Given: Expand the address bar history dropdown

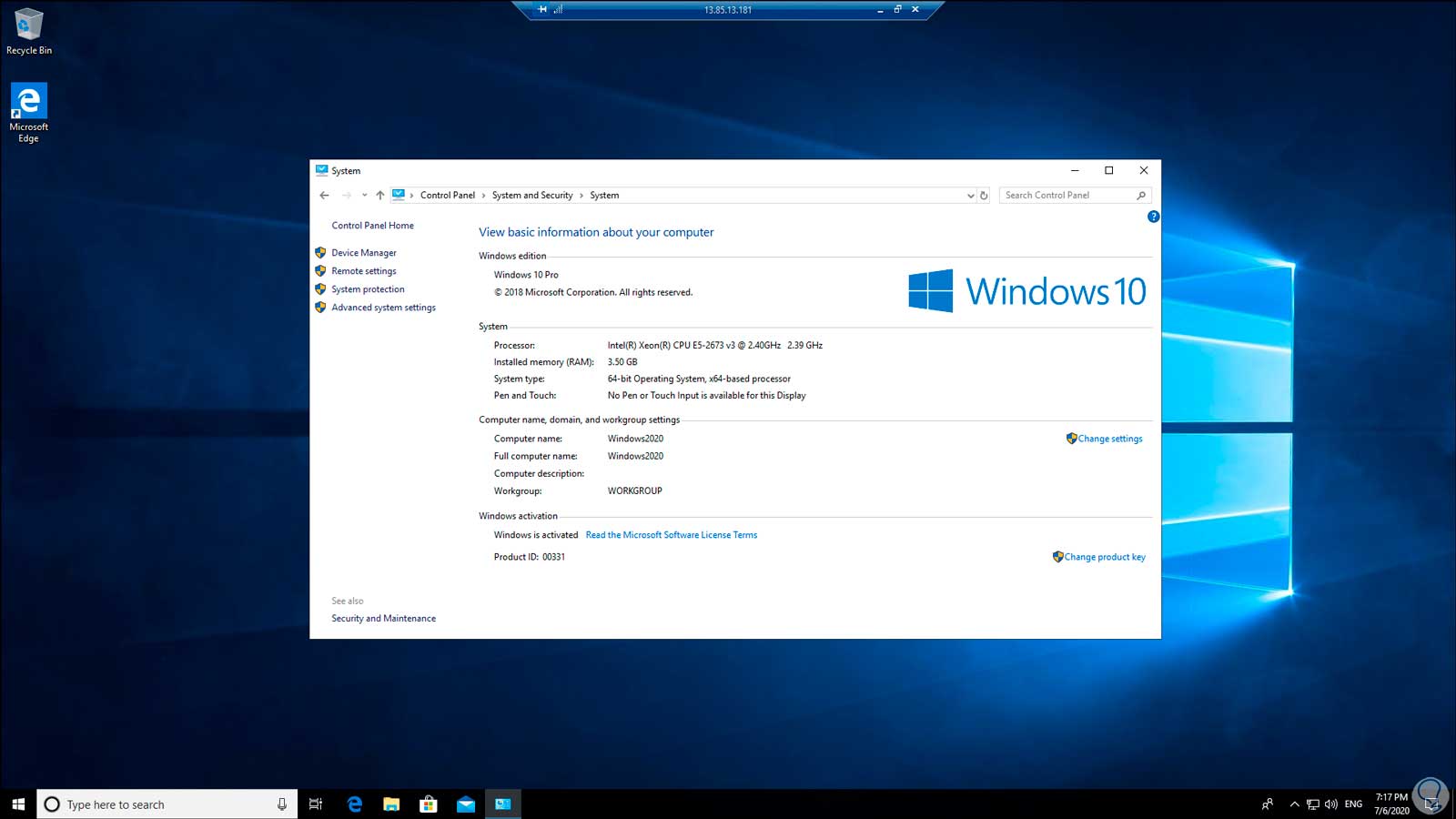Looking at the screenshot, I should coord(970,196).
